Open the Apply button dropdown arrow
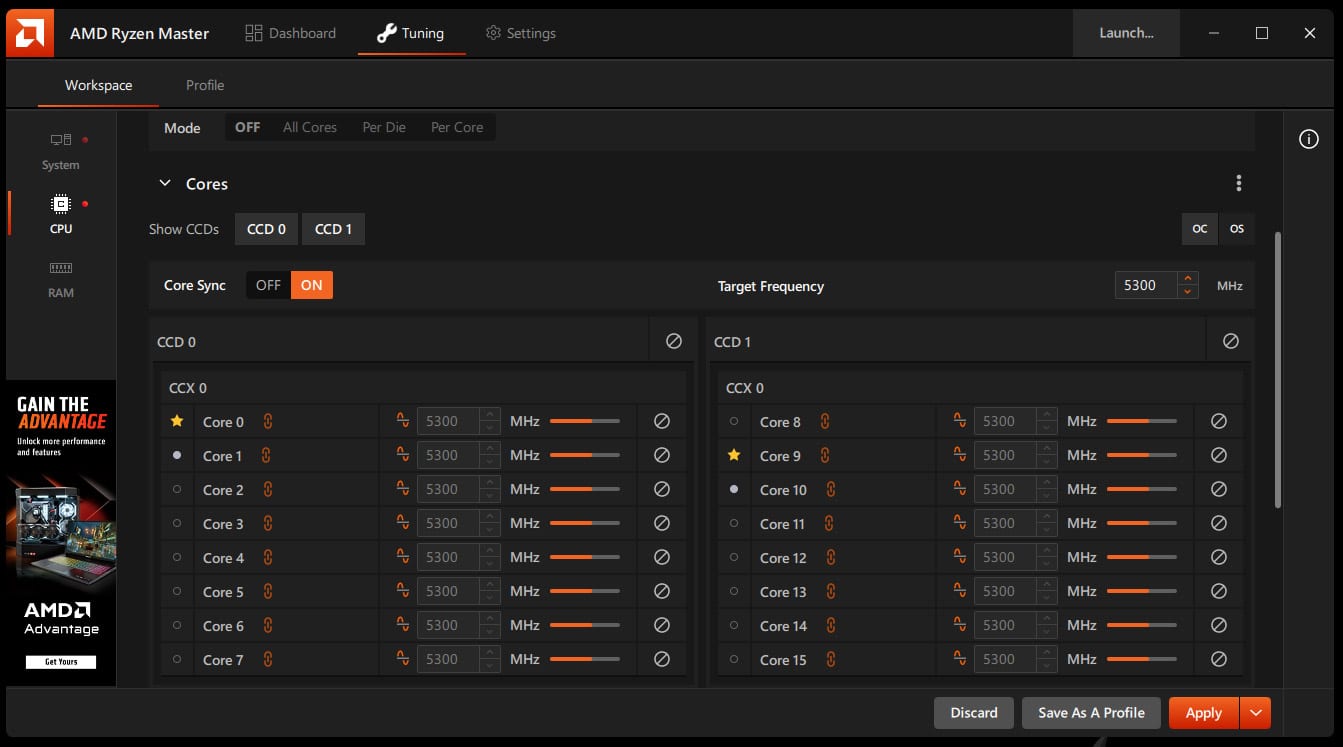 [1254, 713]
